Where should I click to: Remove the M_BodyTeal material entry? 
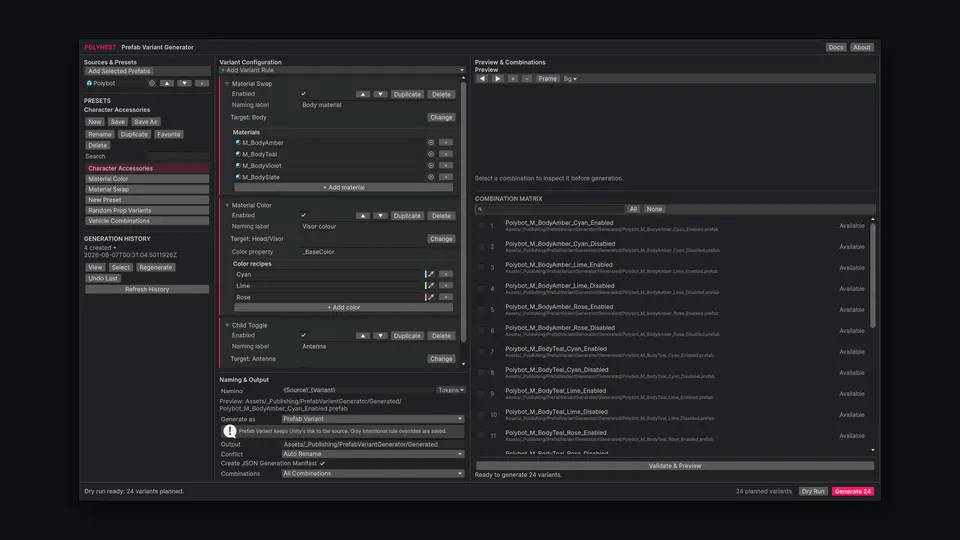[x=446, y=154]
